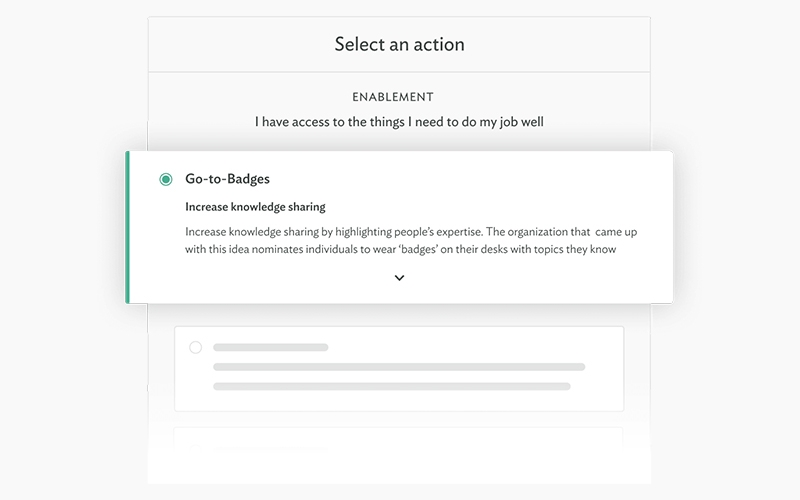Expand the Go-to-Badges description with the chevron
This screenshot has height=500, width=800.
pyautogui.click(x=399, y=278)
